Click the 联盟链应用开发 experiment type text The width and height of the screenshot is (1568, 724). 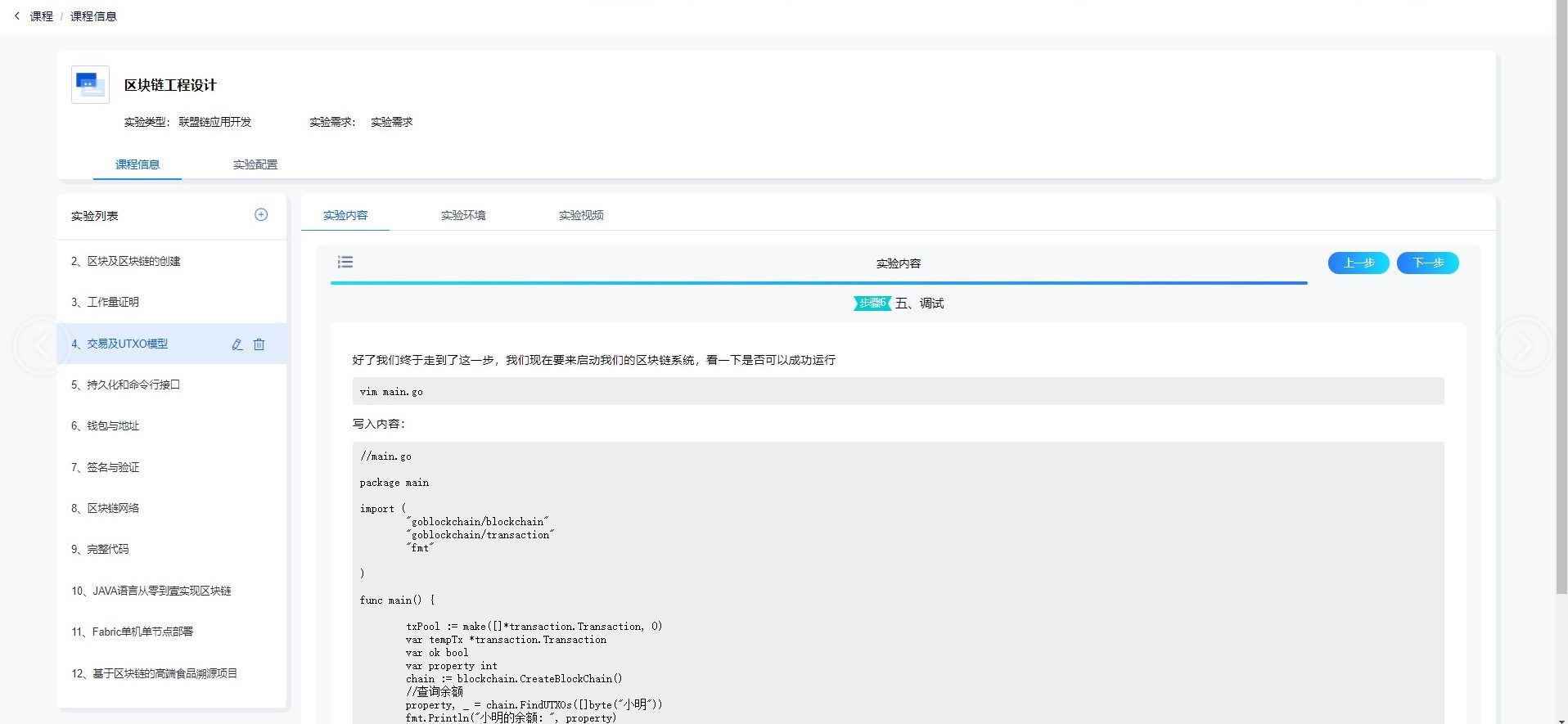point(215,122)
